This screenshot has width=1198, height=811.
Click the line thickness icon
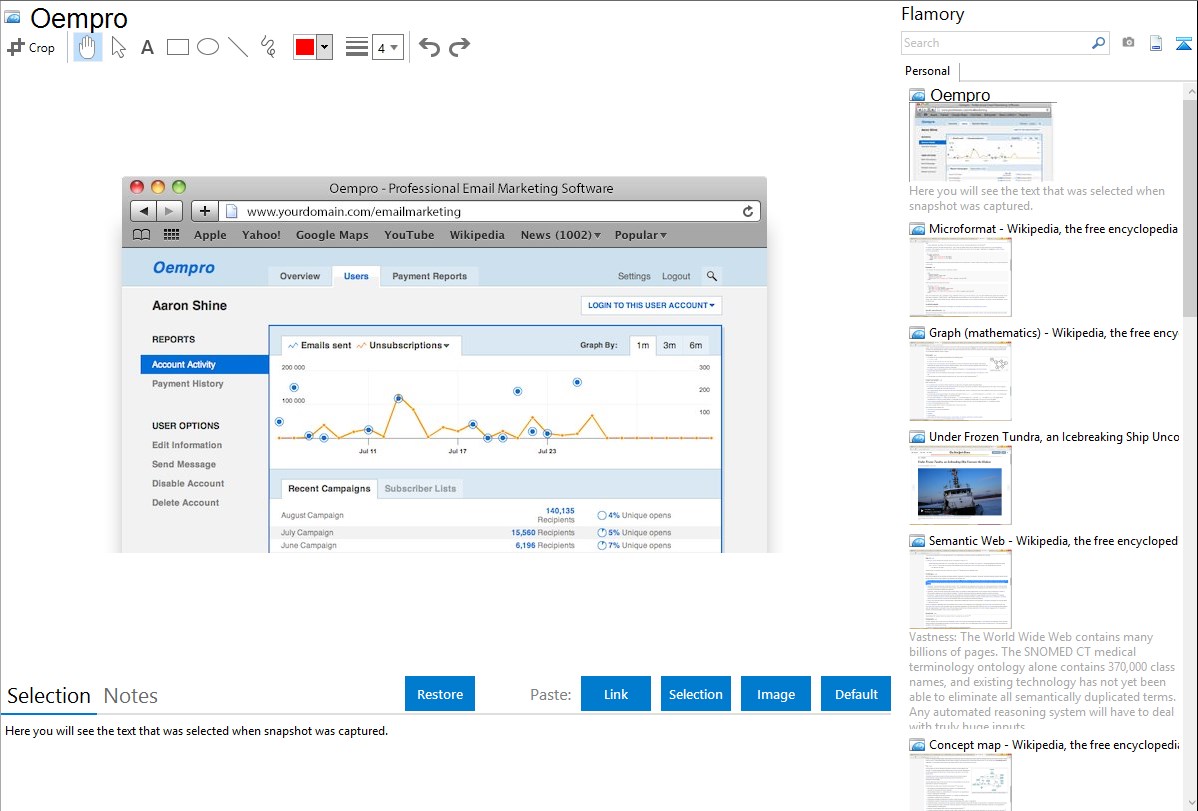click(x=357, y=47)
